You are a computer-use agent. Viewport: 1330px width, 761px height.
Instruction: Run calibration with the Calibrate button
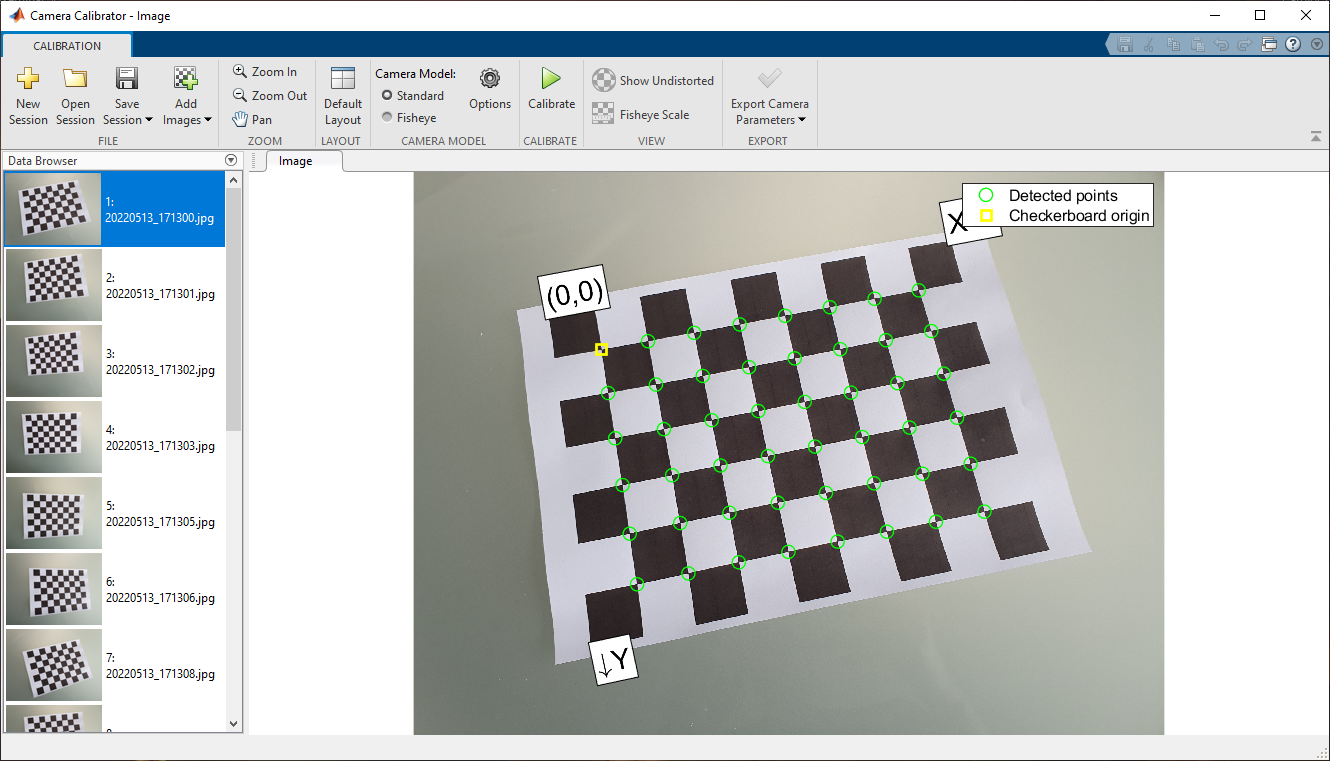551,88
